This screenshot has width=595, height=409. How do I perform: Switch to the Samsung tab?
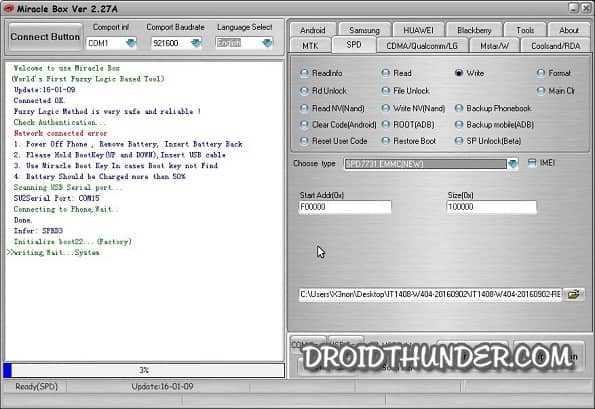364,30
